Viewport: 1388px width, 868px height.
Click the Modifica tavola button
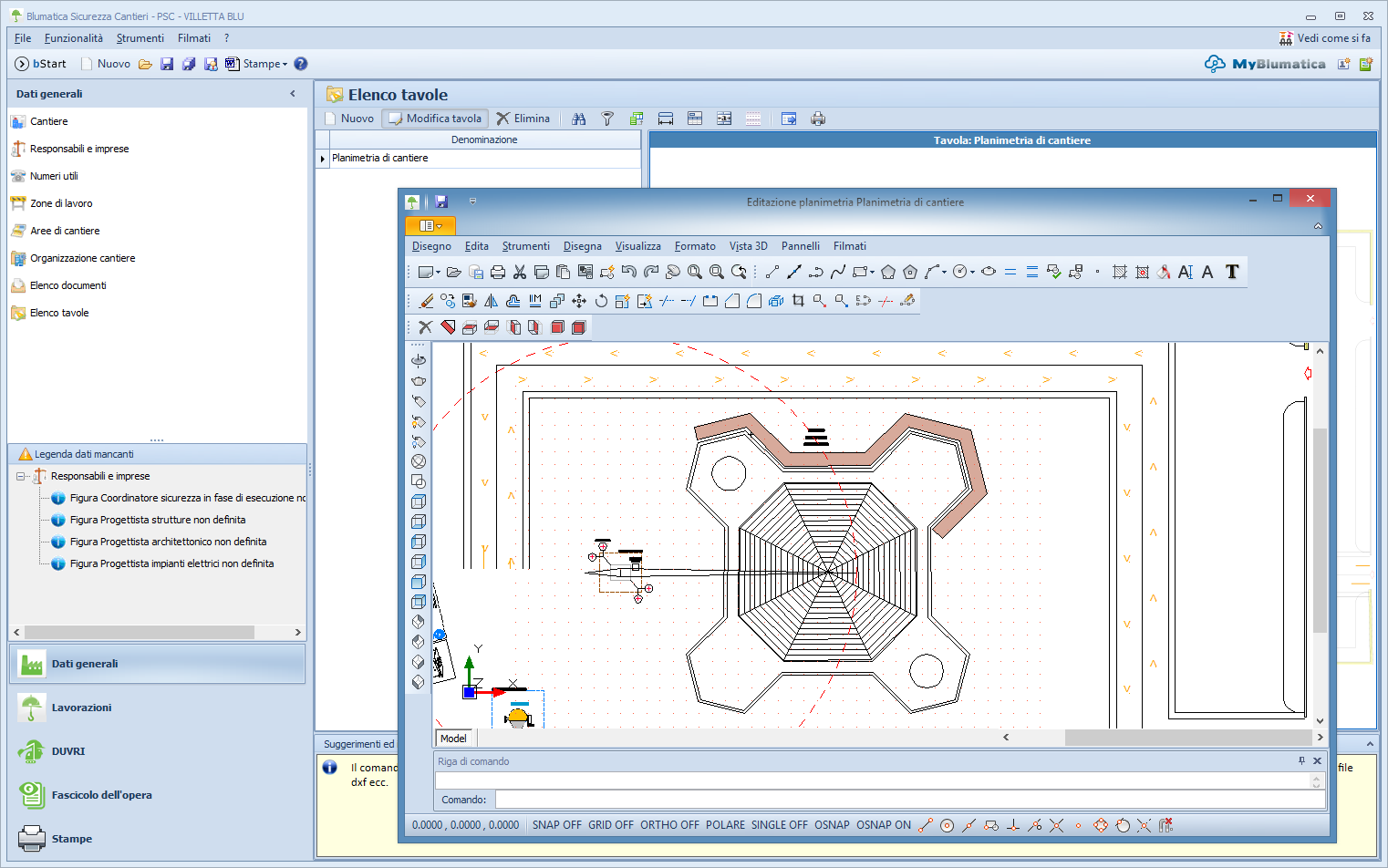tap(435, 119)
